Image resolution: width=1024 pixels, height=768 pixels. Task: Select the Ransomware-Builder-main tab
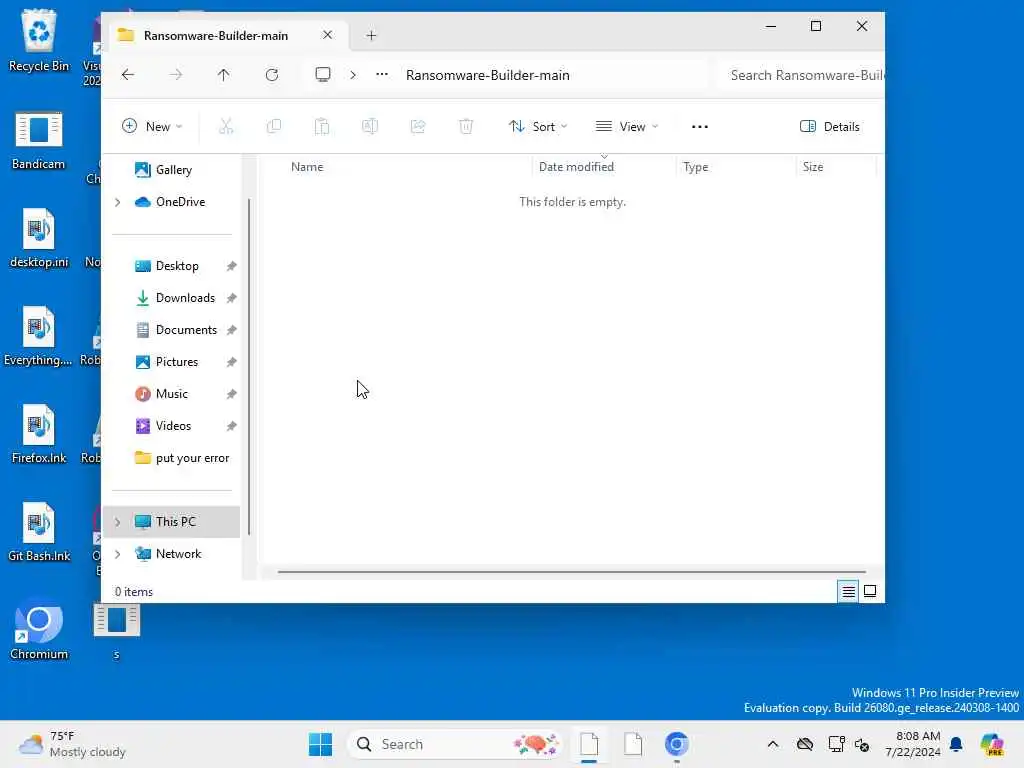[216, 35]
